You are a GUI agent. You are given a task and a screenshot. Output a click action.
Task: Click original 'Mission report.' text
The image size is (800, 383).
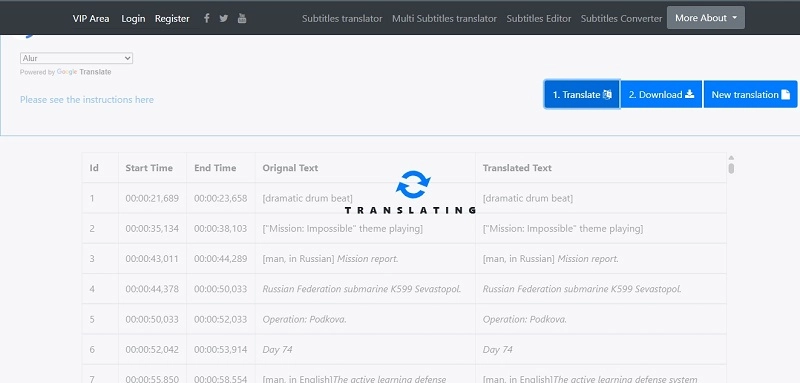point(367,259)
